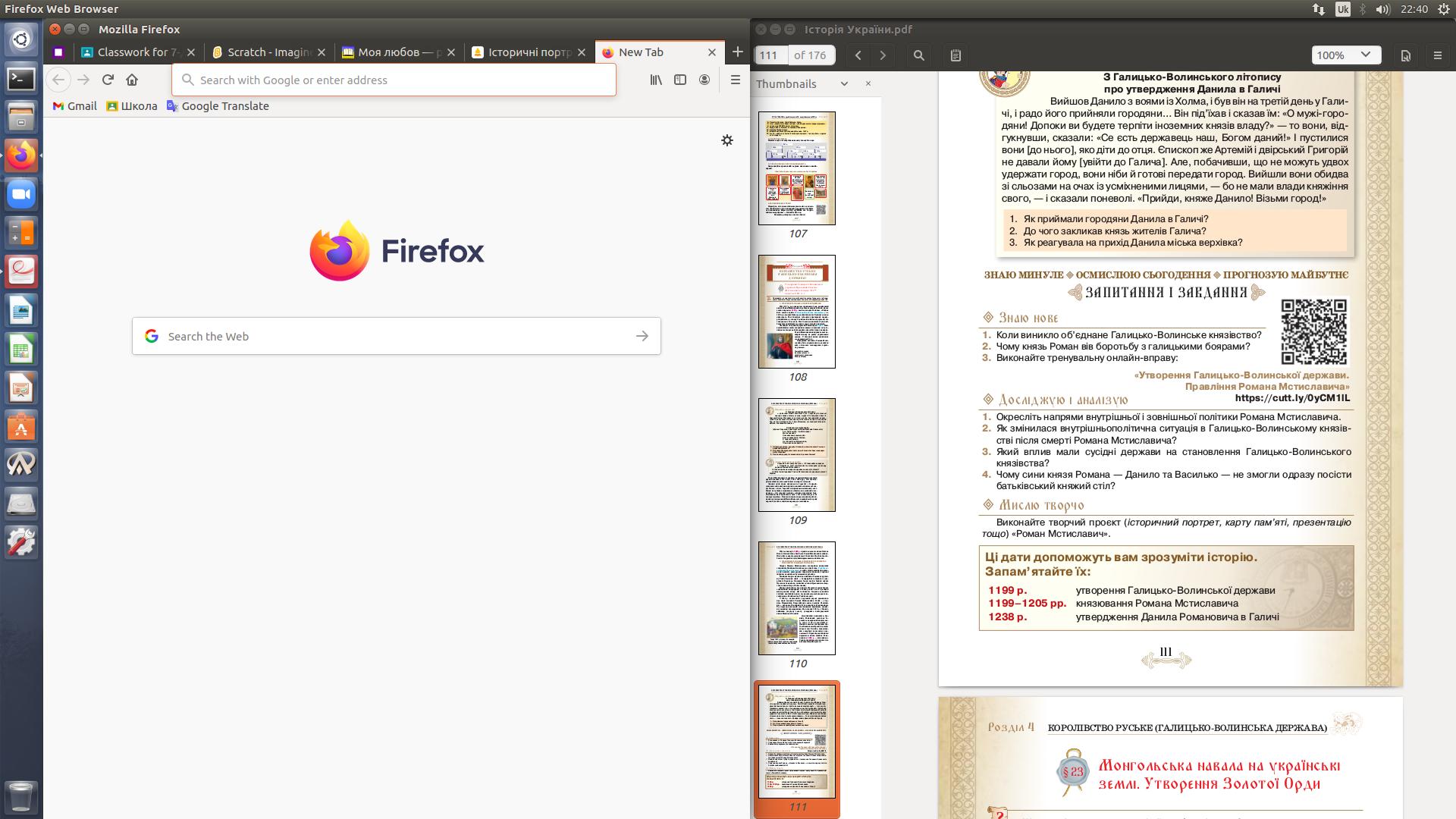The height and width of the screenshot is (819, 1456).
Task: Open the PDF viewer hamburger menu
Action: tap(1437, 55)
